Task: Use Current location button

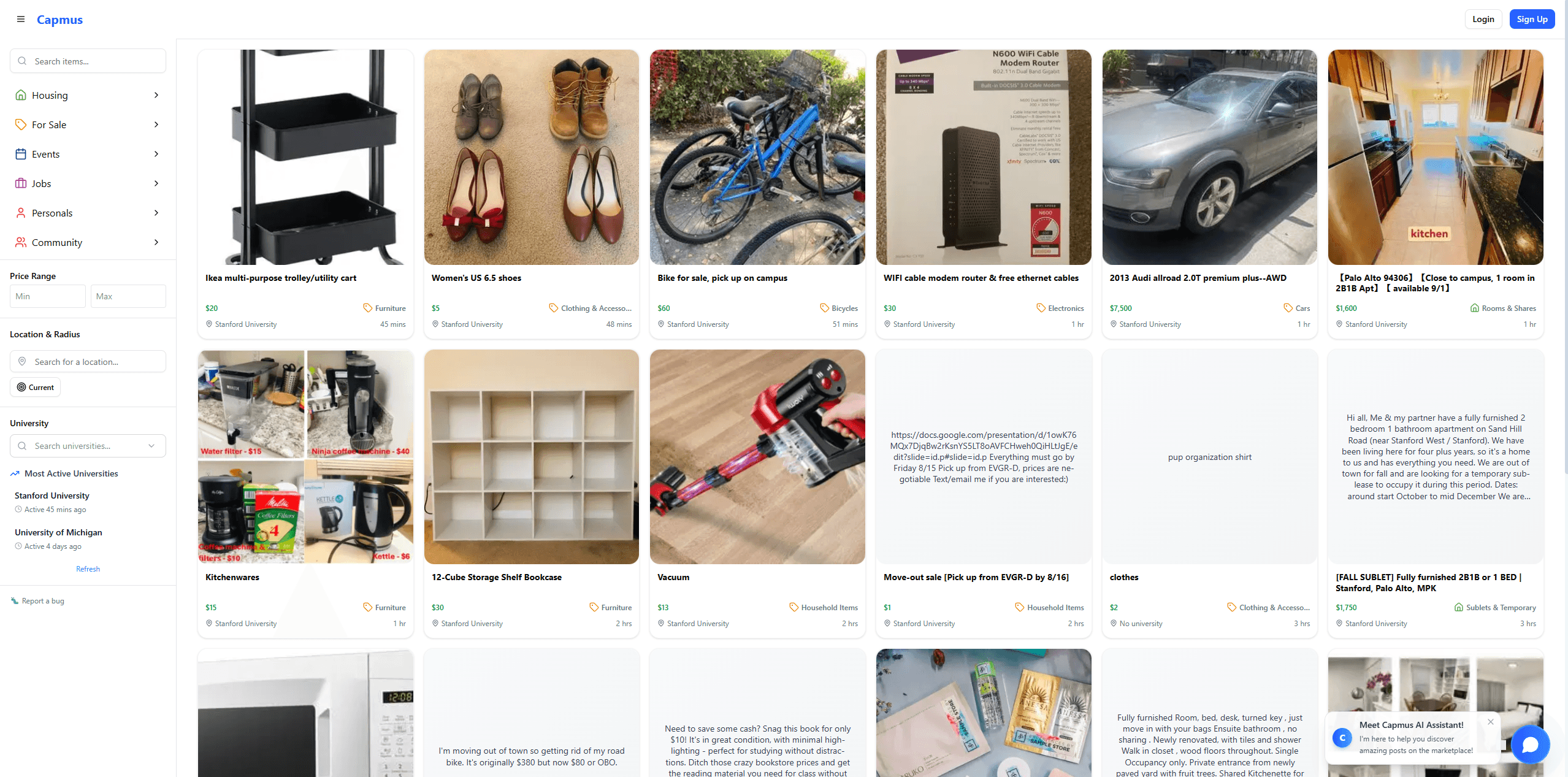Action: click(x=35, y=387)
